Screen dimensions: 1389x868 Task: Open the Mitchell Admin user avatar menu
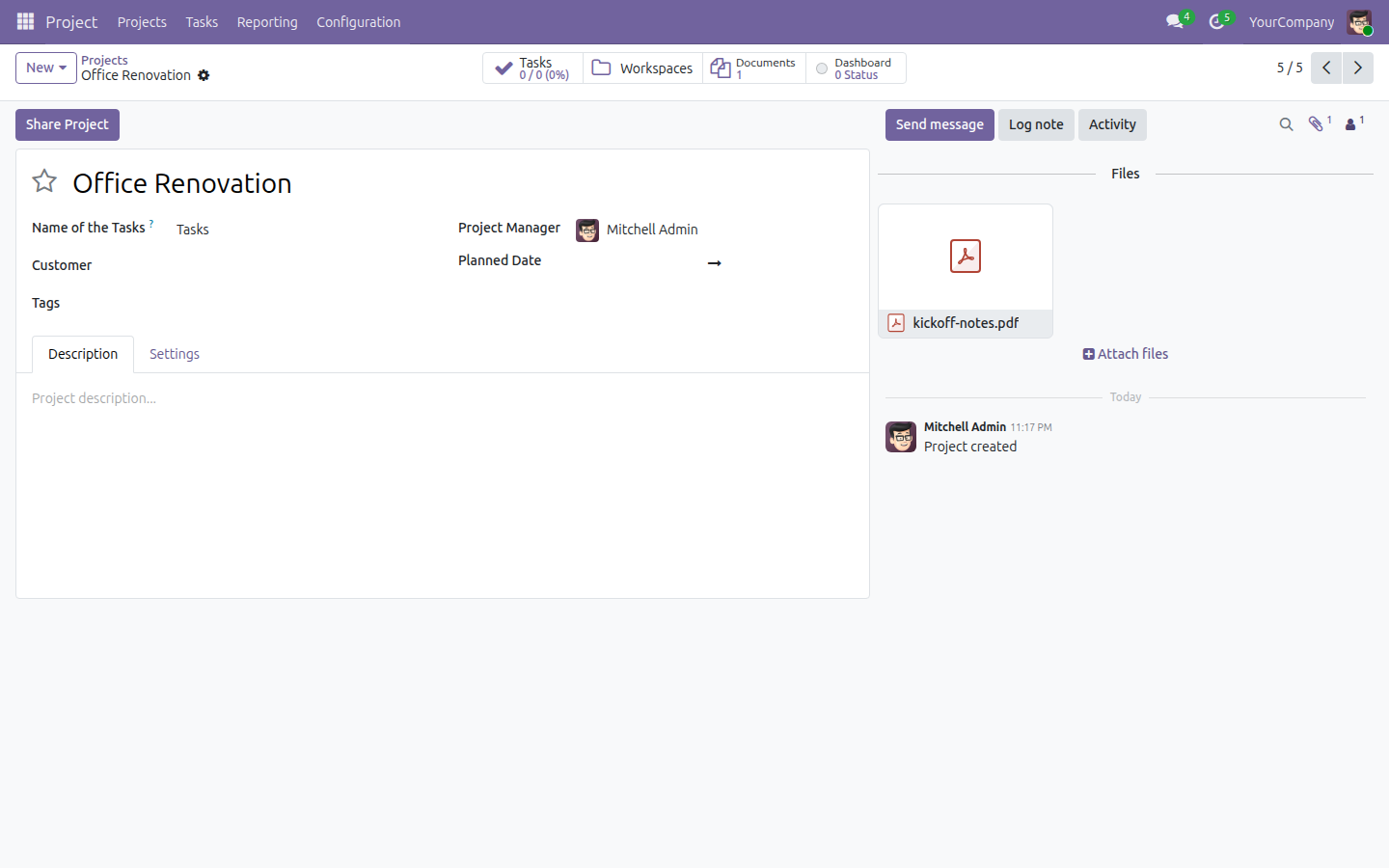coord(1359,22)
